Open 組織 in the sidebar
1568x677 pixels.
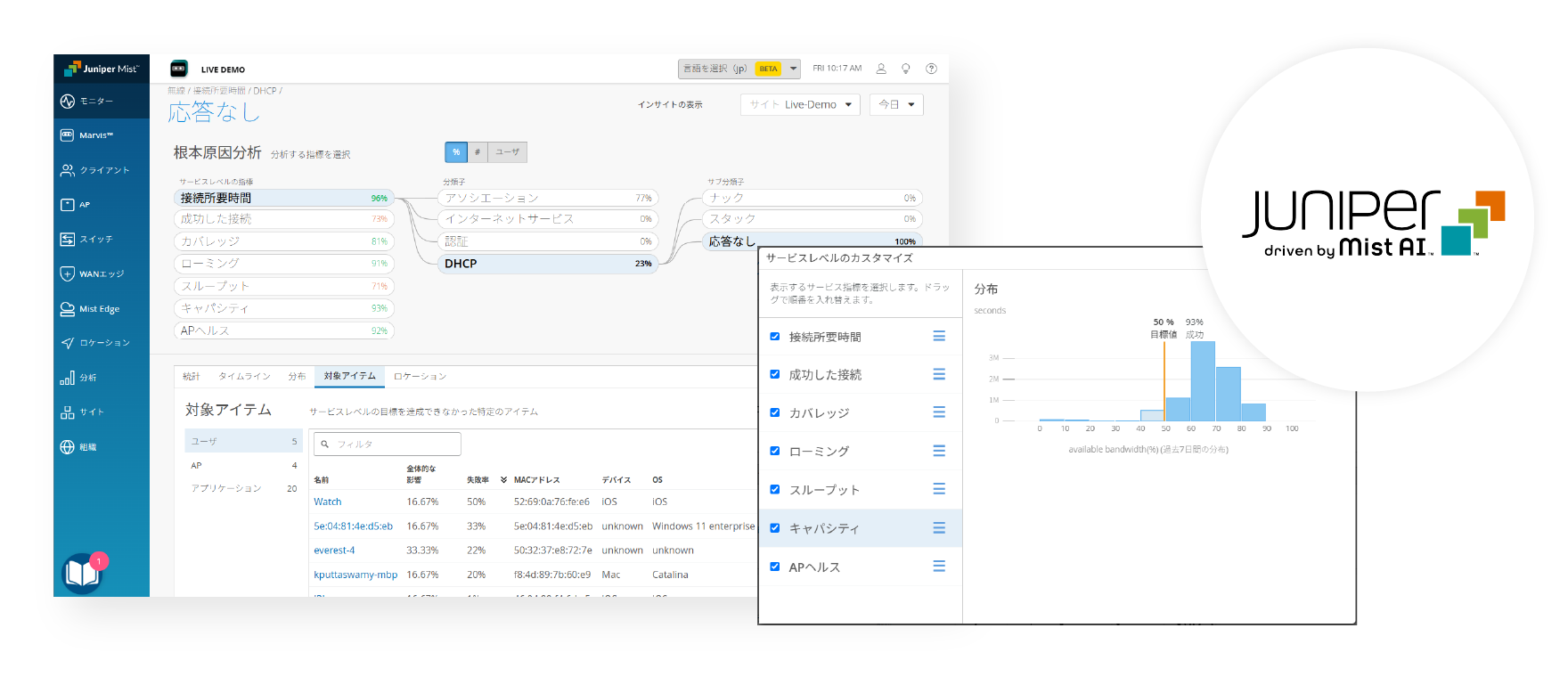click(101, 447)
